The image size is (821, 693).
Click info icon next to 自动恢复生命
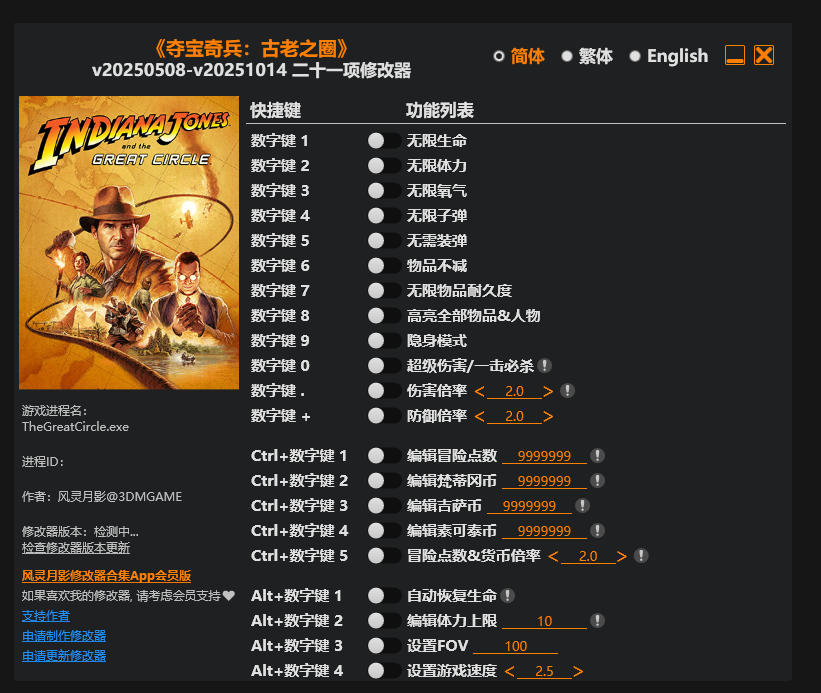pos(507,596)
